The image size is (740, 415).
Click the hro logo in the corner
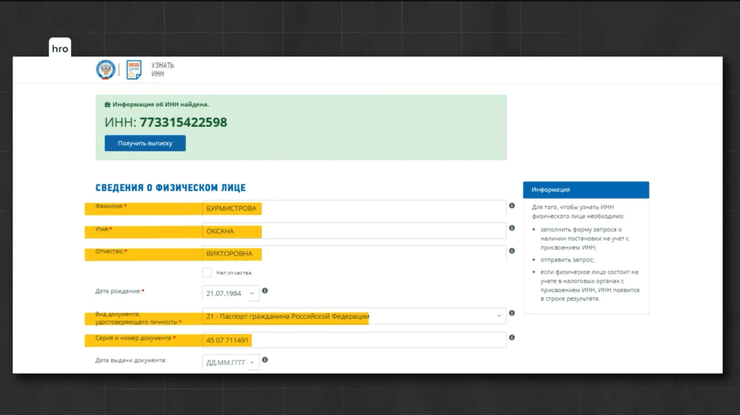pyautogui.click(x=60, y=48)
